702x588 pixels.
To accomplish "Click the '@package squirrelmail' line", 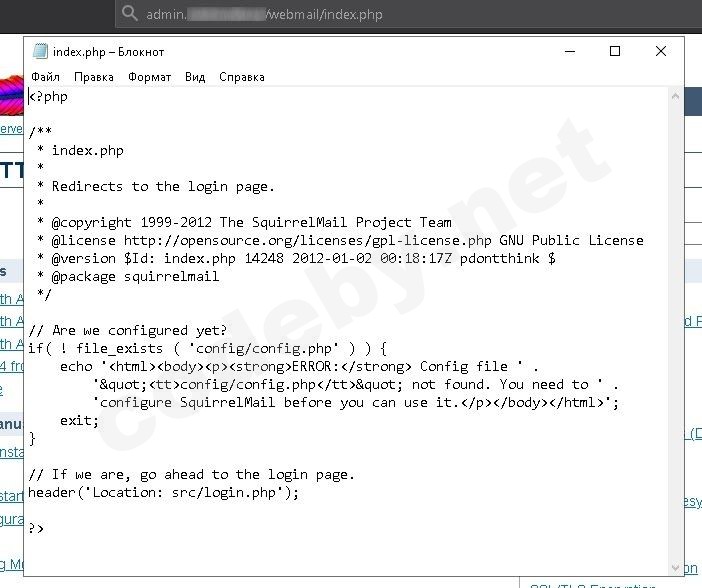I will click(128, 276).
